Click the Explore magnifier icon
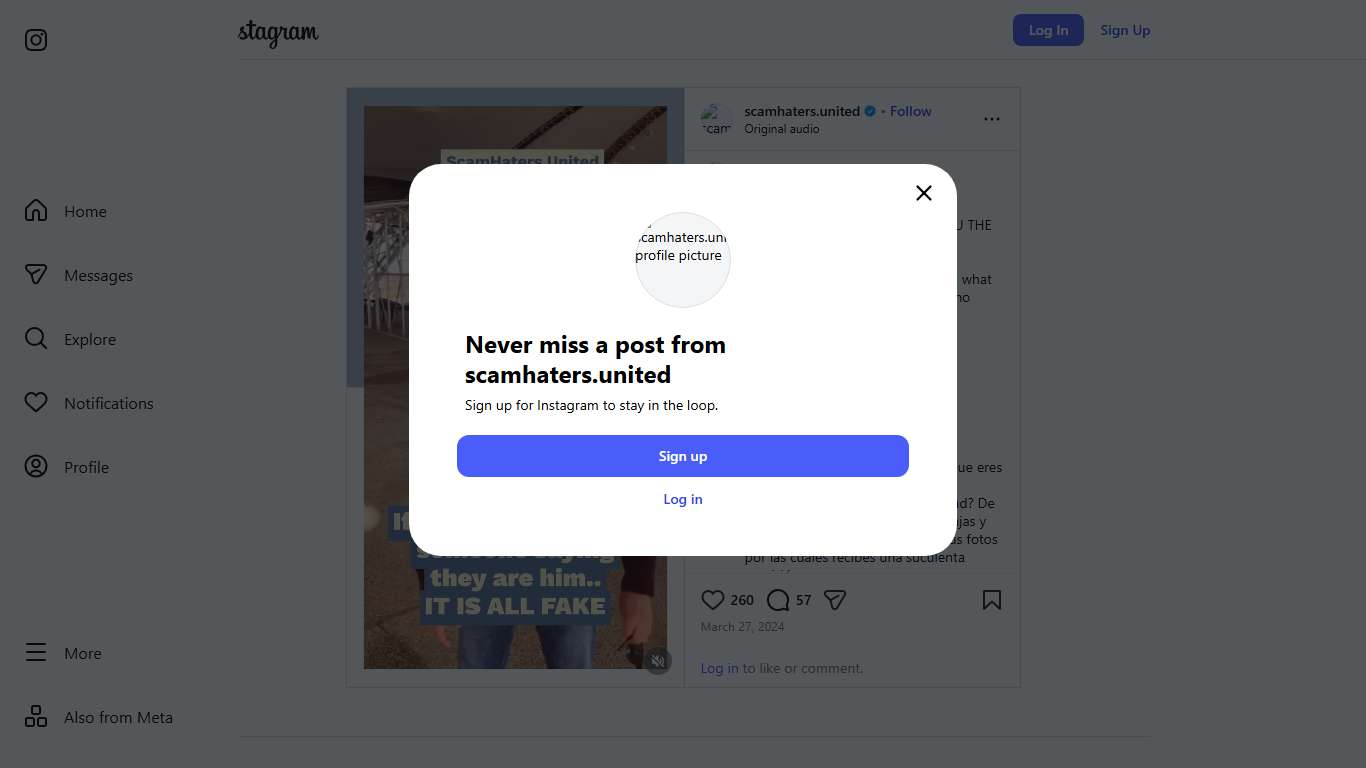The width and height of the screenshot is (1366, 768). coord(36,339)
